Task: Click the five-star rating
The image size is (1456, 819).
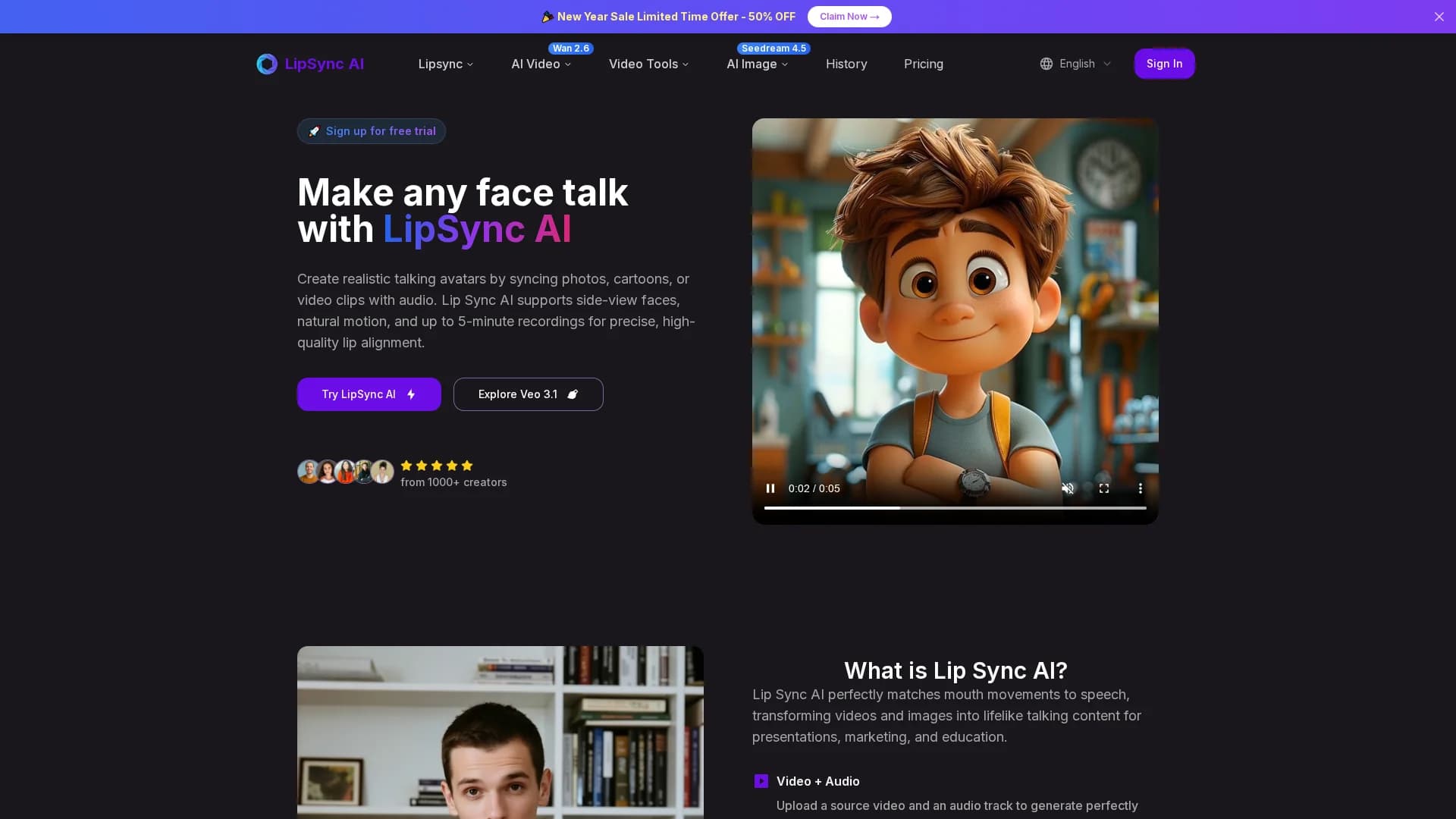Action: [x=436, y=466]
